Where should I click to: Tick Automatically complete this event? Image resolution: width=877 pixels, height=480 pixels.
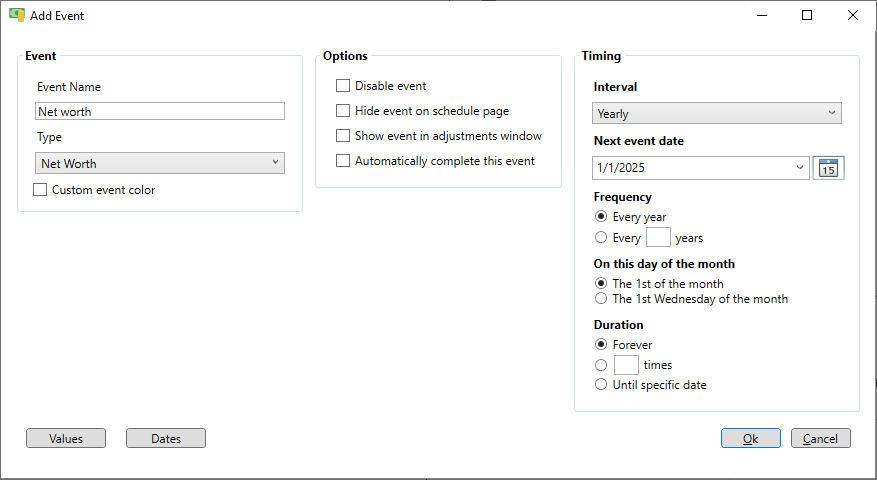point(343,161)
